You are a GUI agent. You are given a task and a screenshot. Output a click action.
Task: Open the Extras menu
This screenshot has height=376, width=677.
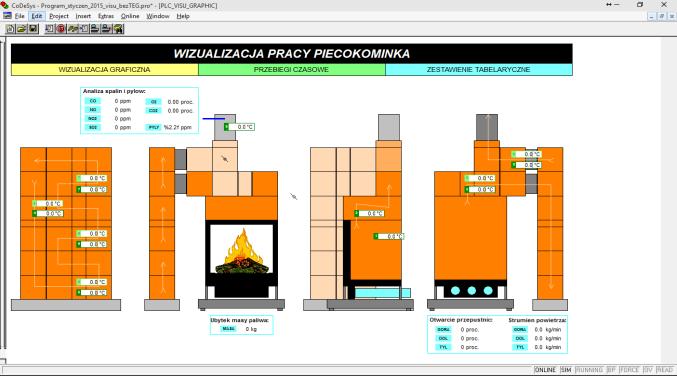[x=106, y=16]
